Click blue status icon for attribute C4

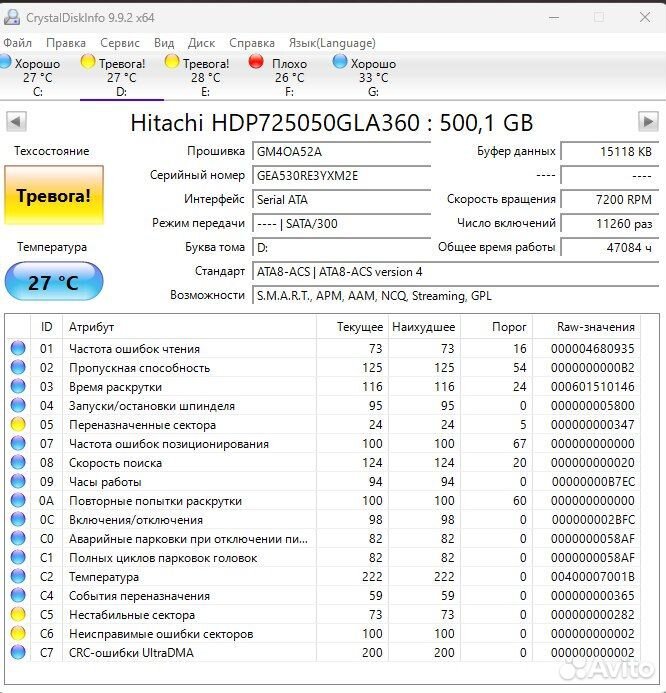pos(18,595)
